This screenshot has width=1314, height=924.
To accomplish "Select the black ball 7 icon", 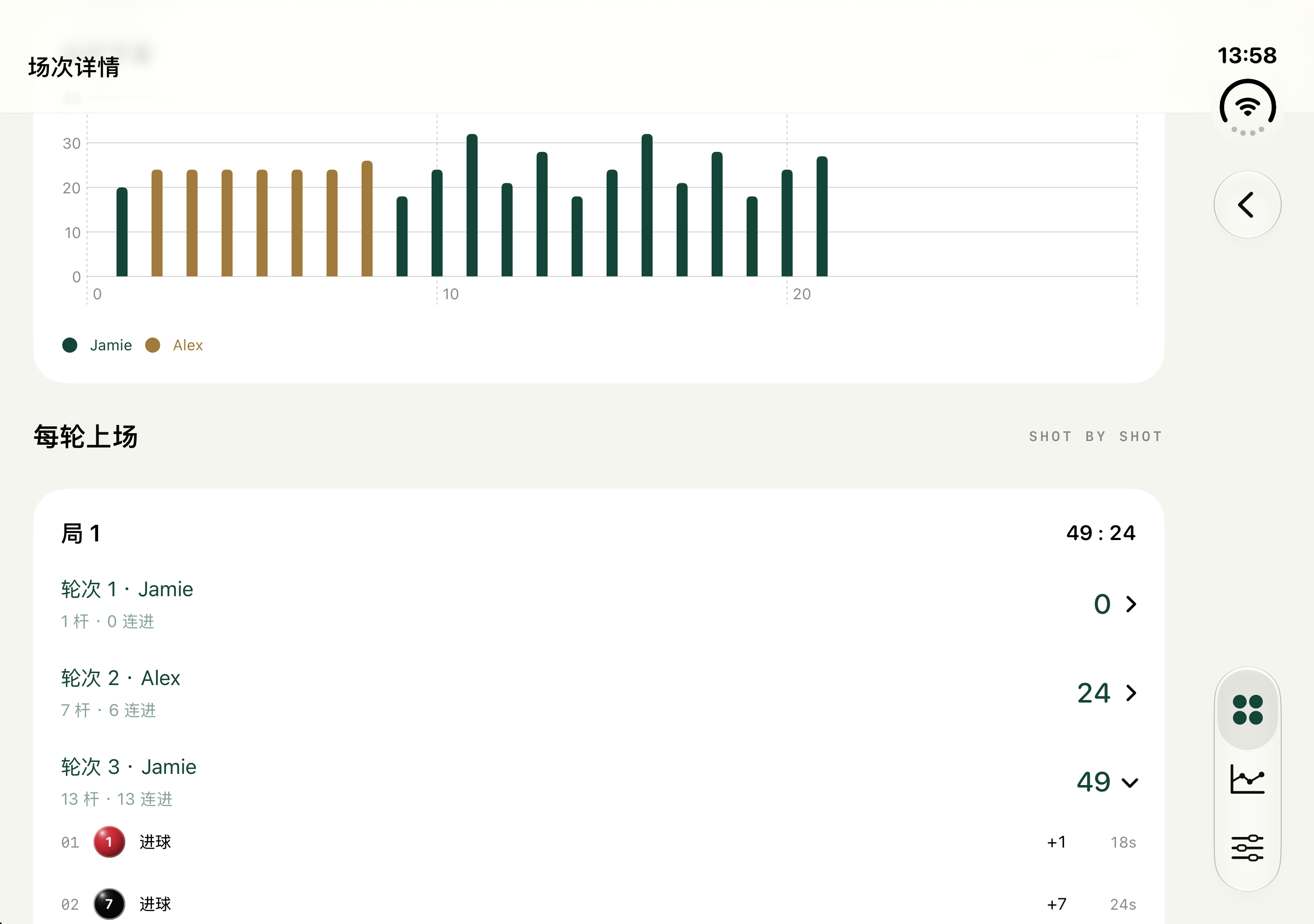I will (109, 903).
